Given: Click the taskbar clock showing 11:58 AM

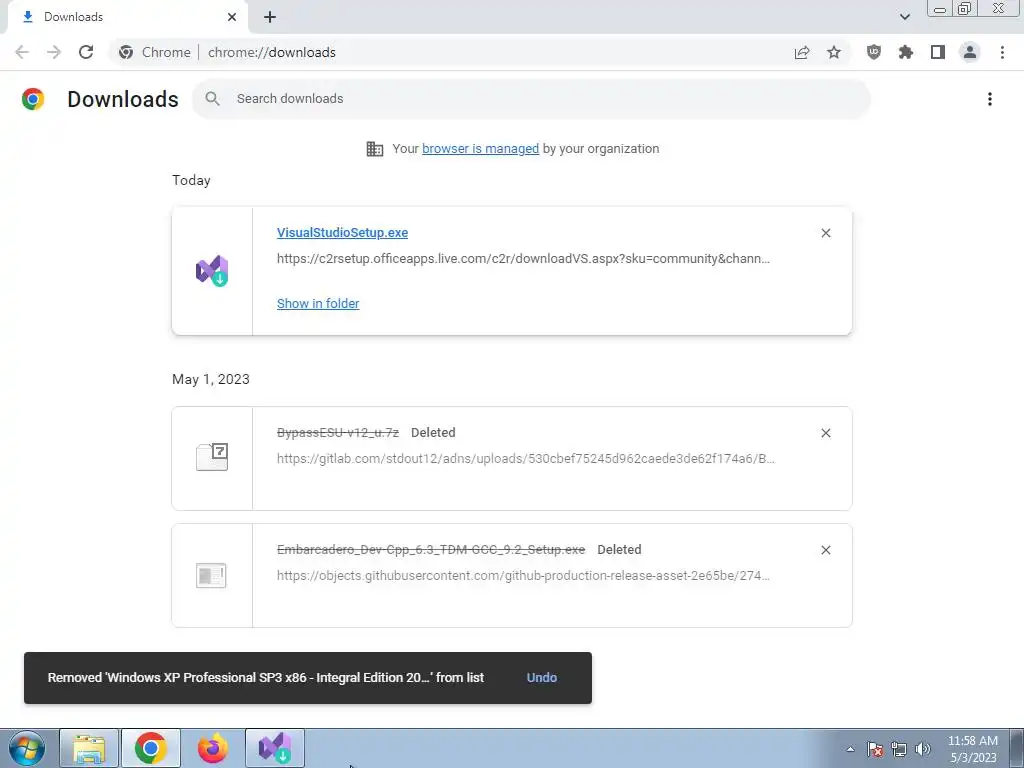Looking at the screenshot, I should coord(973,748).
